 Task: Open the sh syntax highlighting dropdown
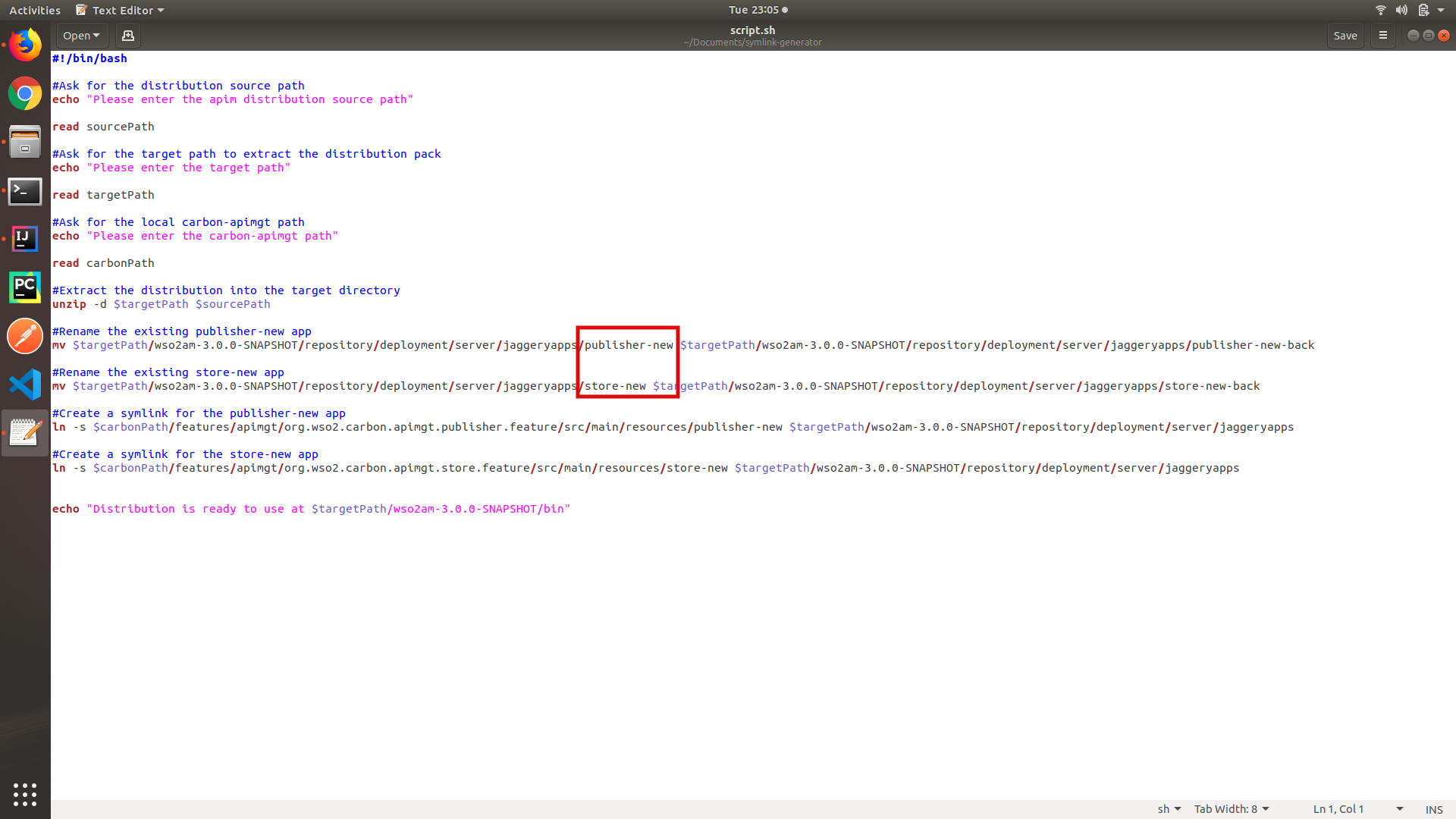[1167, 808]
